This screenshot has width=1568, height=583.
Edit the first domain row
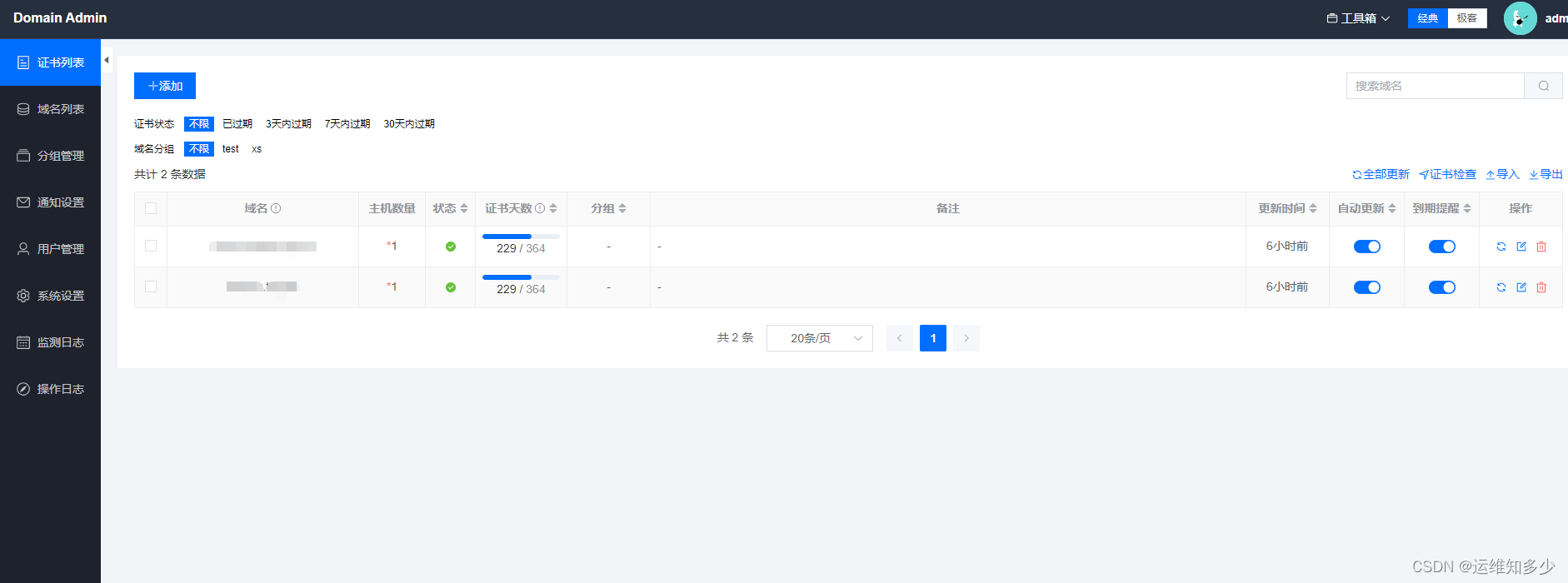[1521, 247]
